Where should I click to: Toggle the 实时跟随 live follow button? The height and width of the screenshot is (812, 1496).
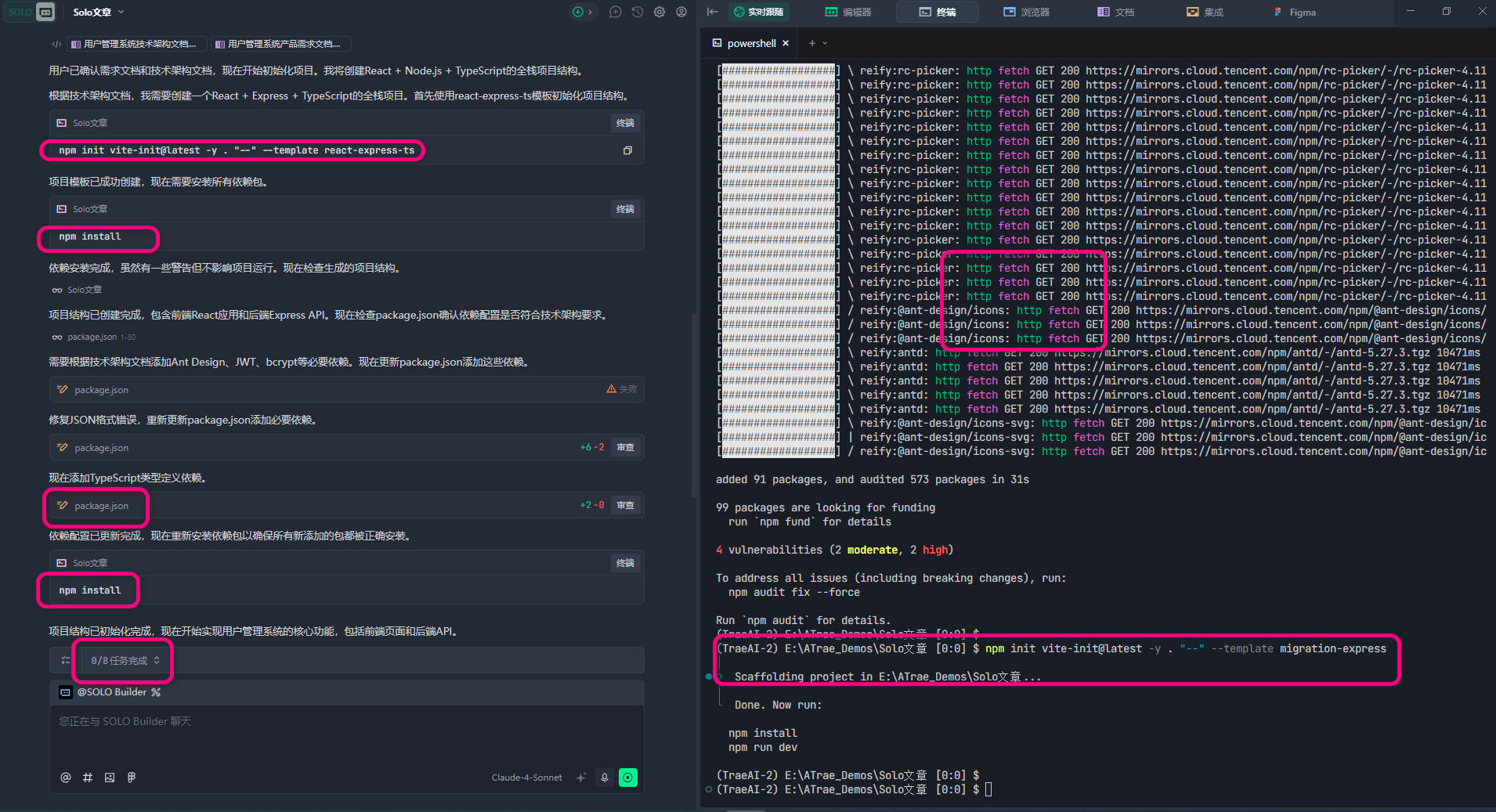tap(758, 12)
